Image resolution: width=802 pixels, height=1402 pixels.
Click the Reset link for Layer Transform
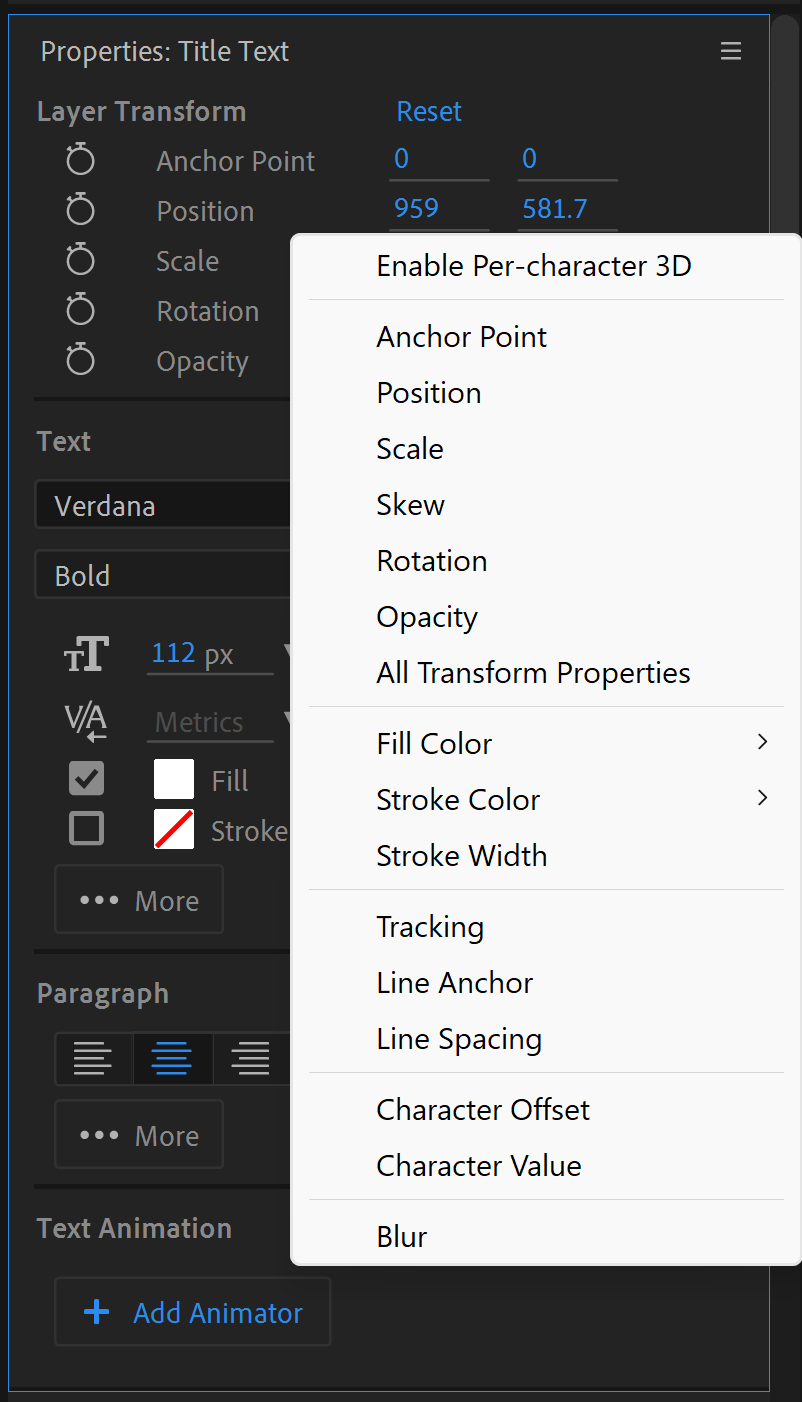tap(428, 111)
